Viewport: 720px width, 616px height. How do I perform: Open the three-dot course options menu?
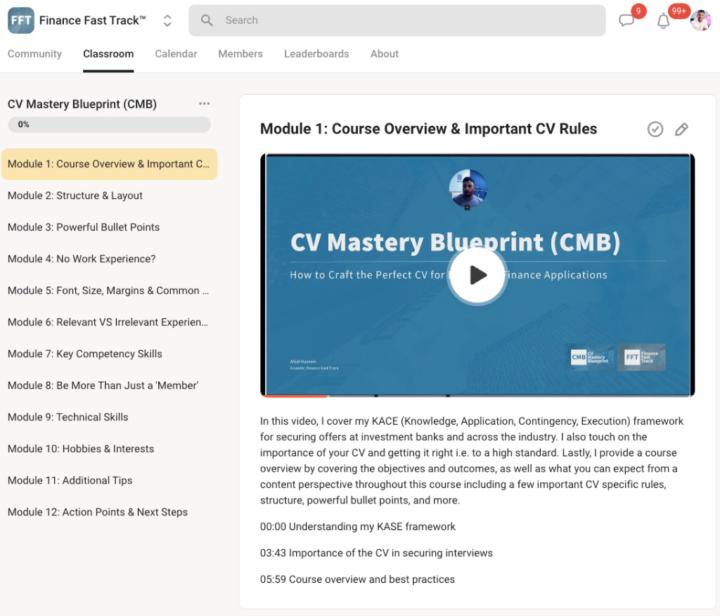point(204,104)
